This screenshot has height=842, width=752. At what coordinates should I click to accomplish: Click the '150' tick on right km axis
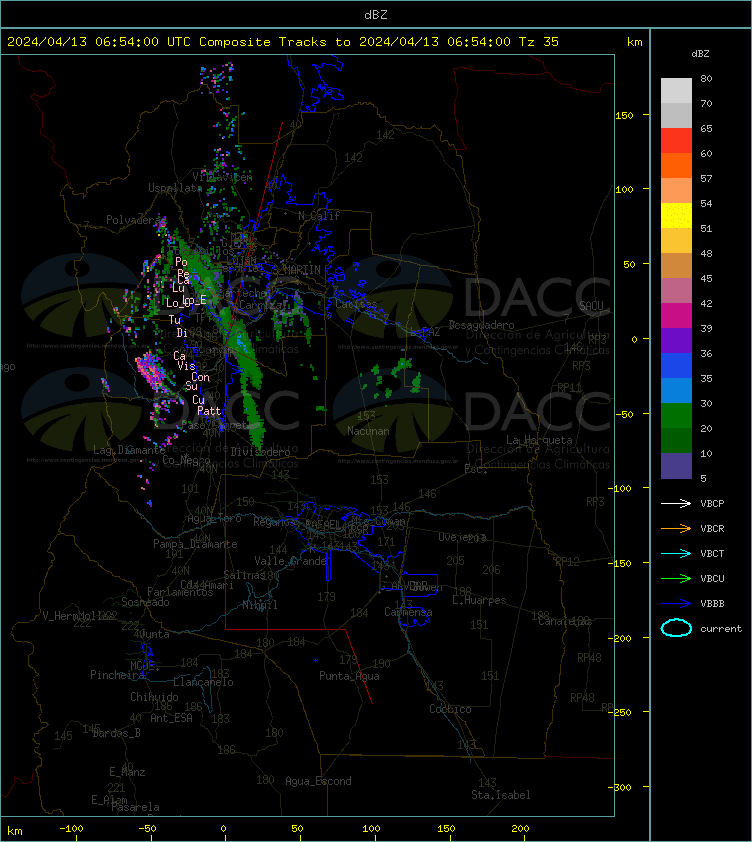624,115
